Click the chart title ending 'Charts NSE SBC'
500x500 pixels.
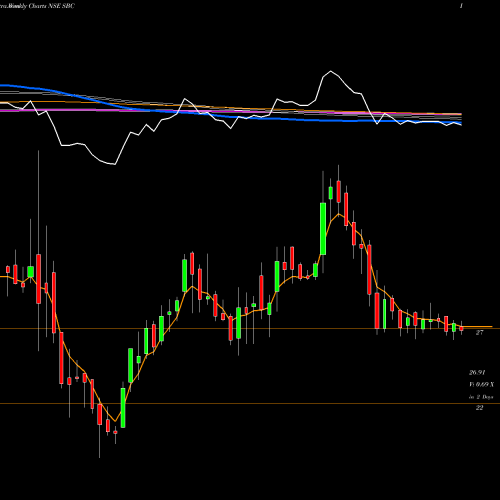pyautogui.click(x=37, y=6)
